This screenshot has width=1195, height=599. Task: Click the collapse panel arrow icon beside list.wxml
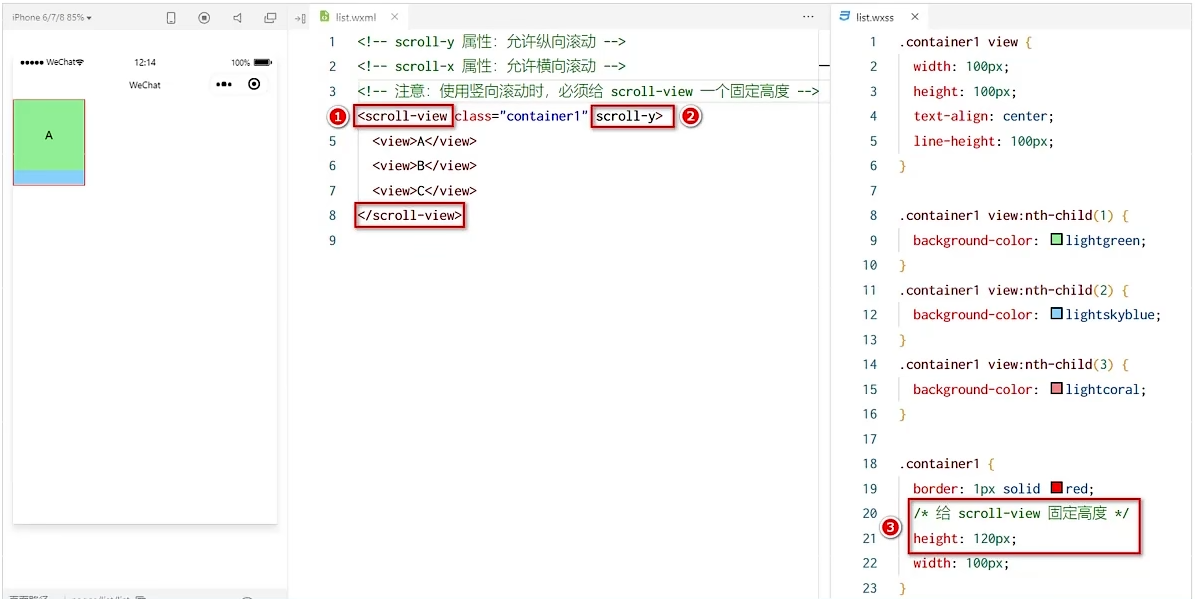[x=300, y=18]
